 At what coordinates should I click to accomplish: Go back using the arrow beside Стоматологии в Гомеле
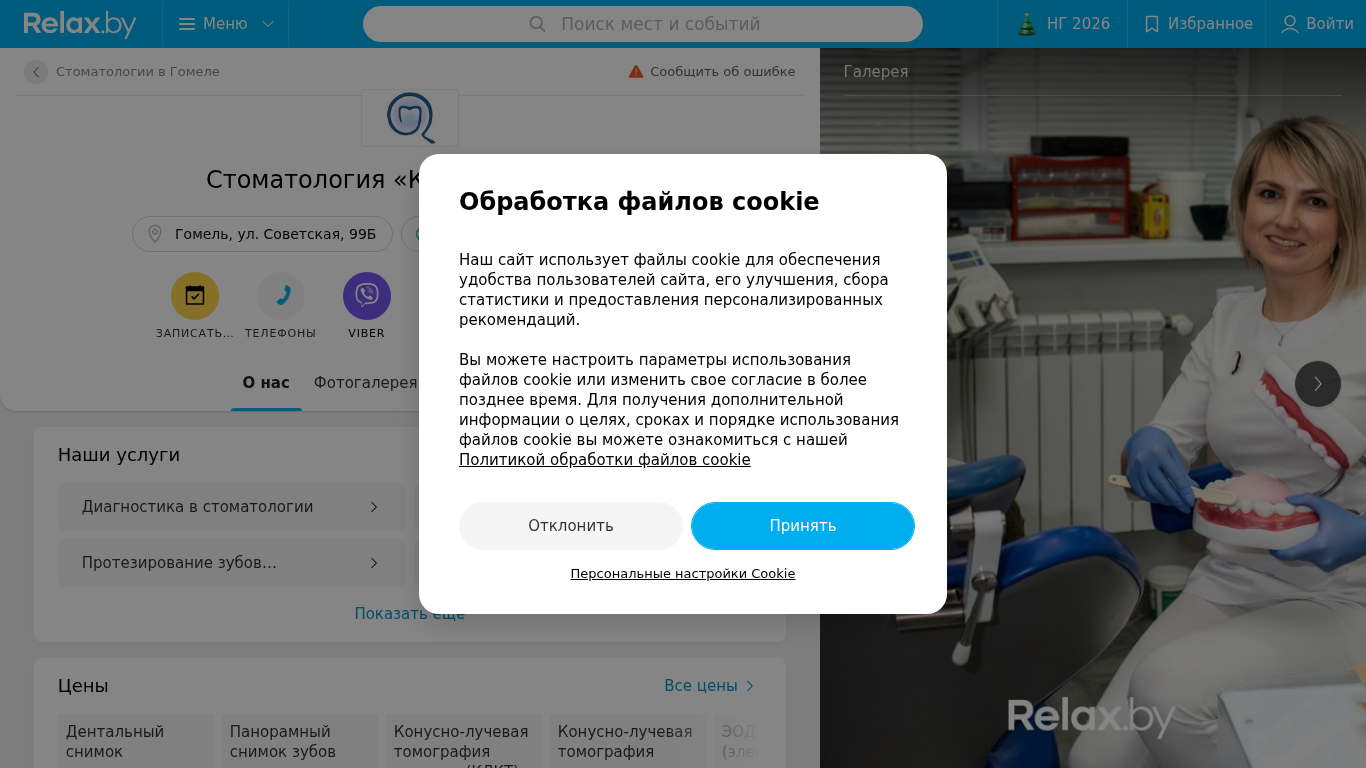[36, 72]
